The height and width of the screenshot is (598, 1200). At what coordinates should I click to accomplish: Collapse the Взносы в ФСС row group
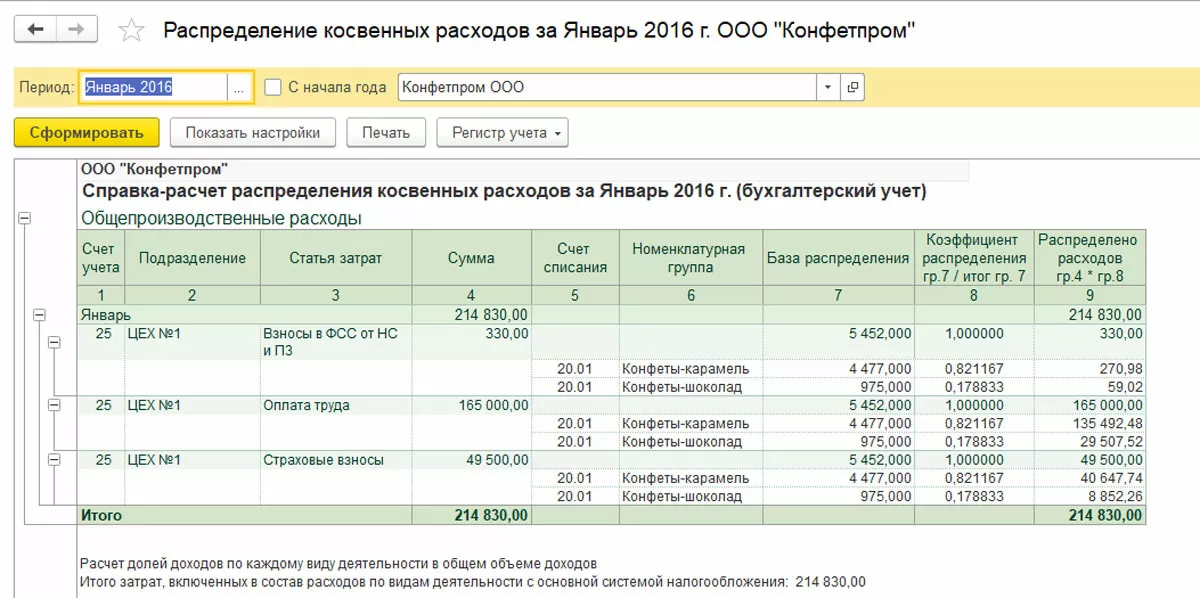[x=54, y=342]
